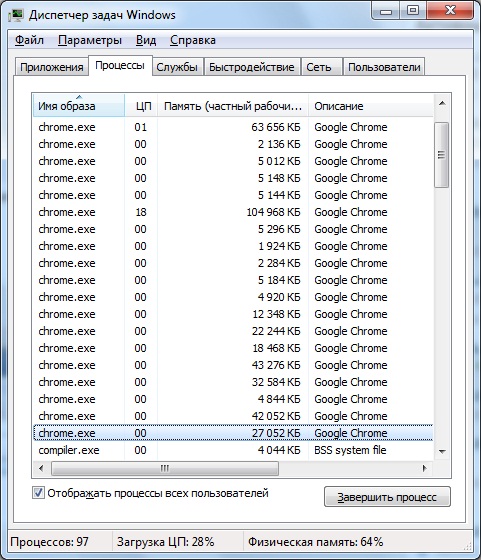Click the horizontal scrollbar left arrow
The image size is (481, 560).
click(x=41, y=468)
